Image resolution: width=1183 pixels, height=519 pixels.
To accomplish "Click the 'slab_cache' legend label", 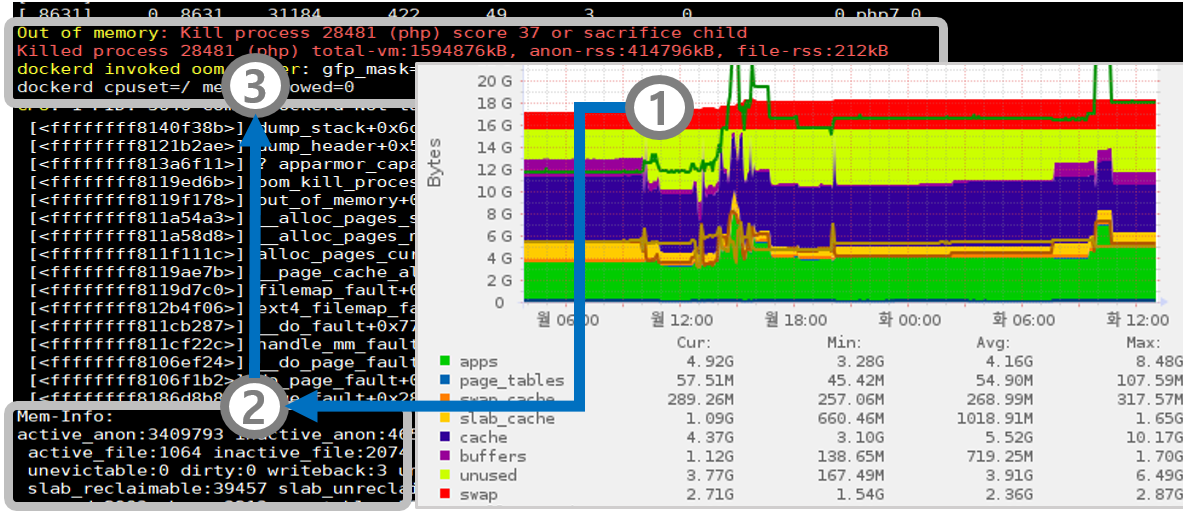I will (x=506, y=419).
